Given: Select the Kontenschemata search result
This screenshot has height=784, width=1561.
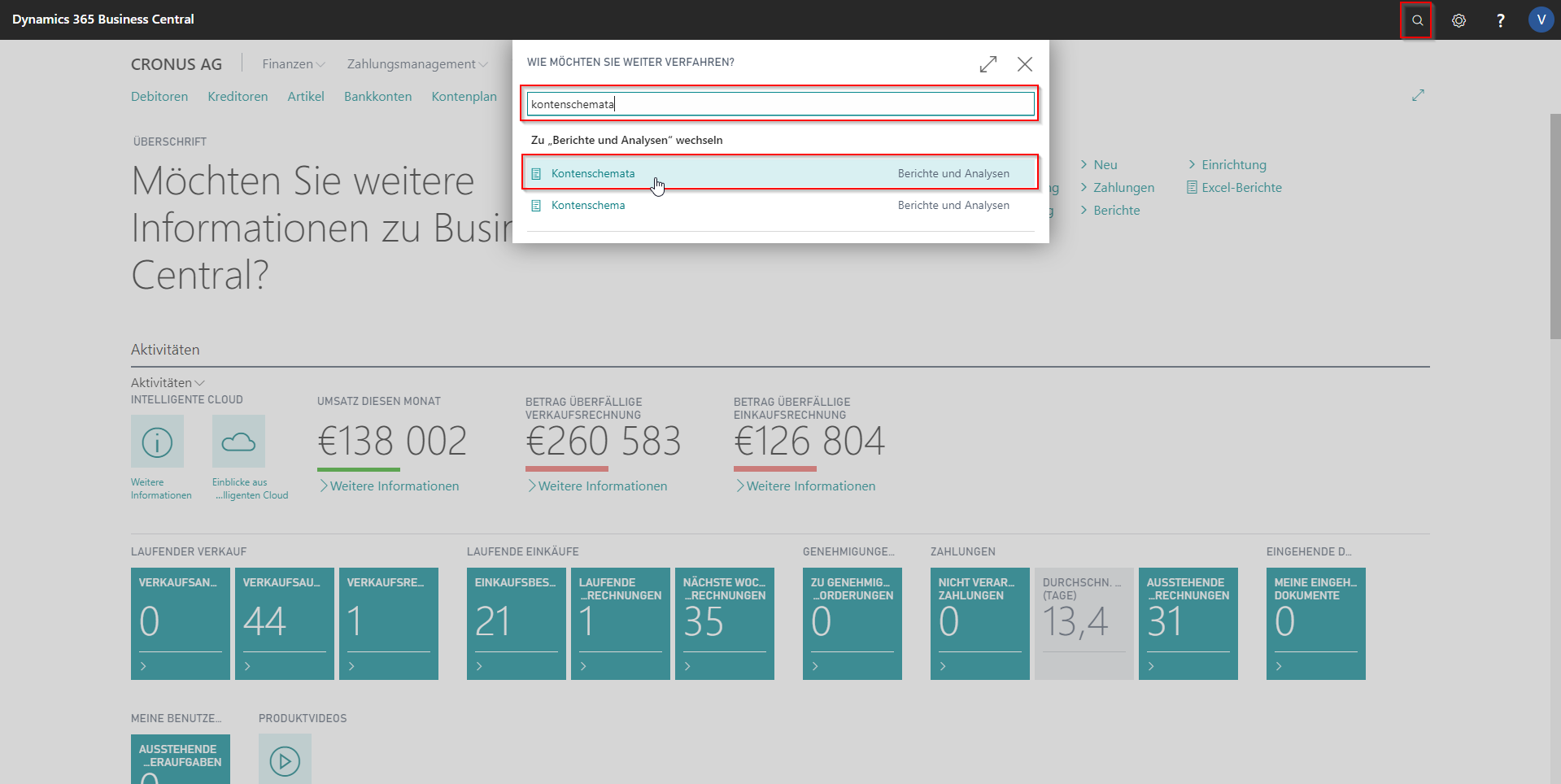Looking at the screenshot, I should (780, 173).
